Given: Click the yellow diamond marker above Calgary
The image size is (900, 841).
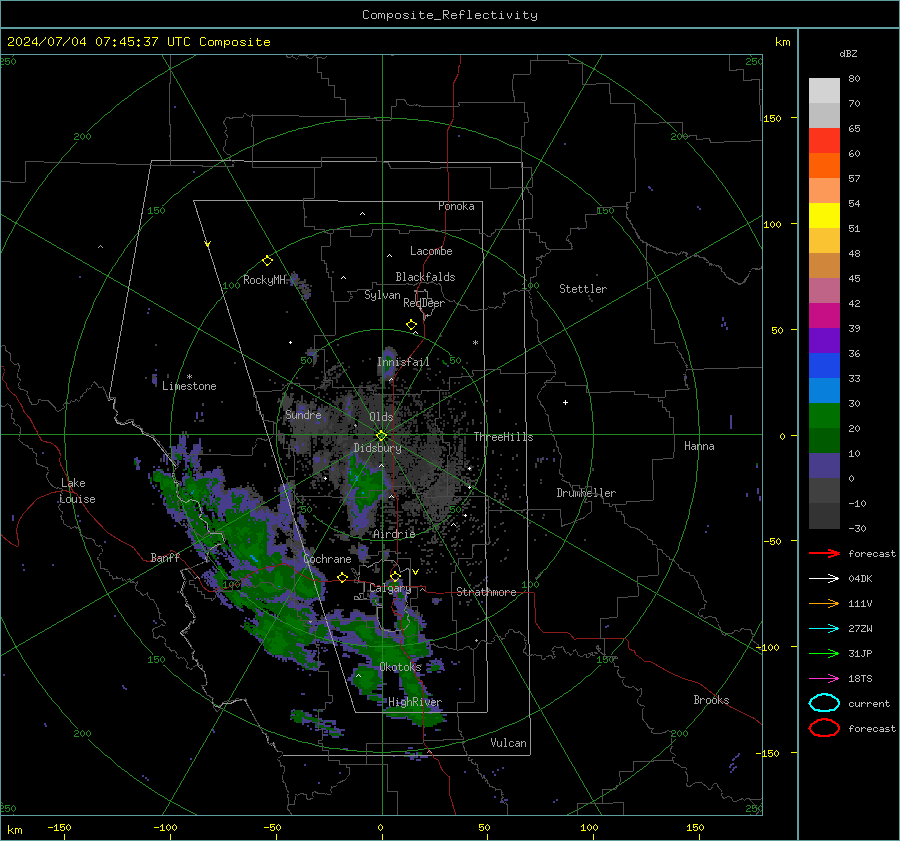Looking at the screenshot, I should coord(395,576).
